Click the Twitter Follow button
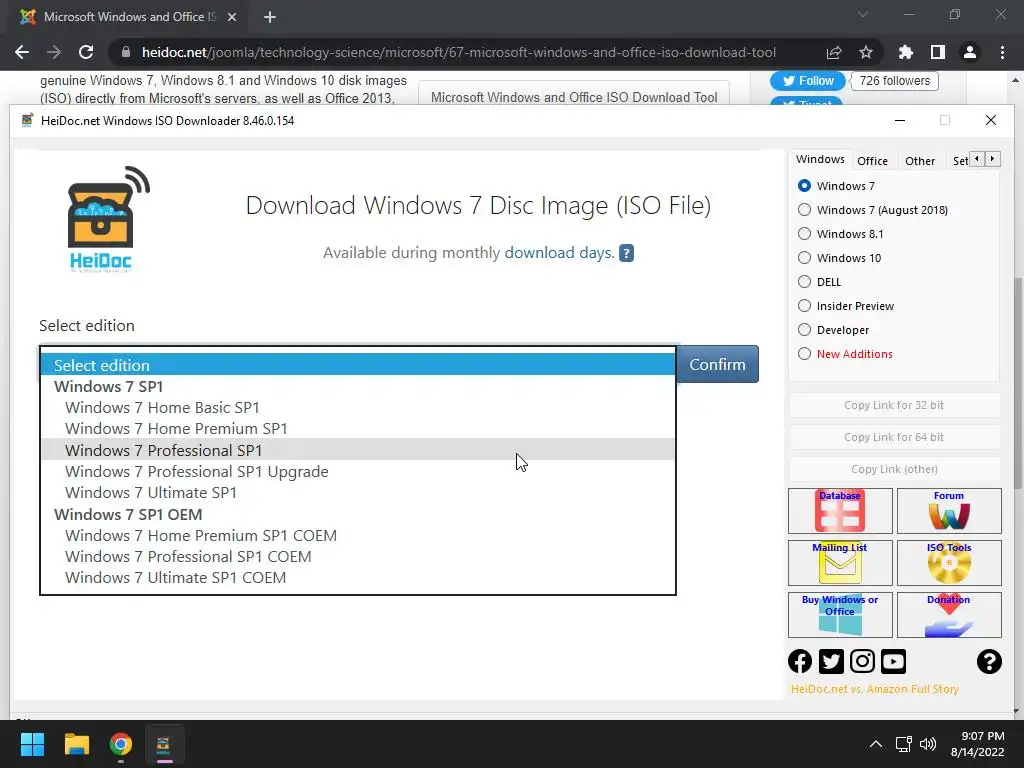Screen dimensions: 1024x768 pyautogui.click(x=808, y=80)
